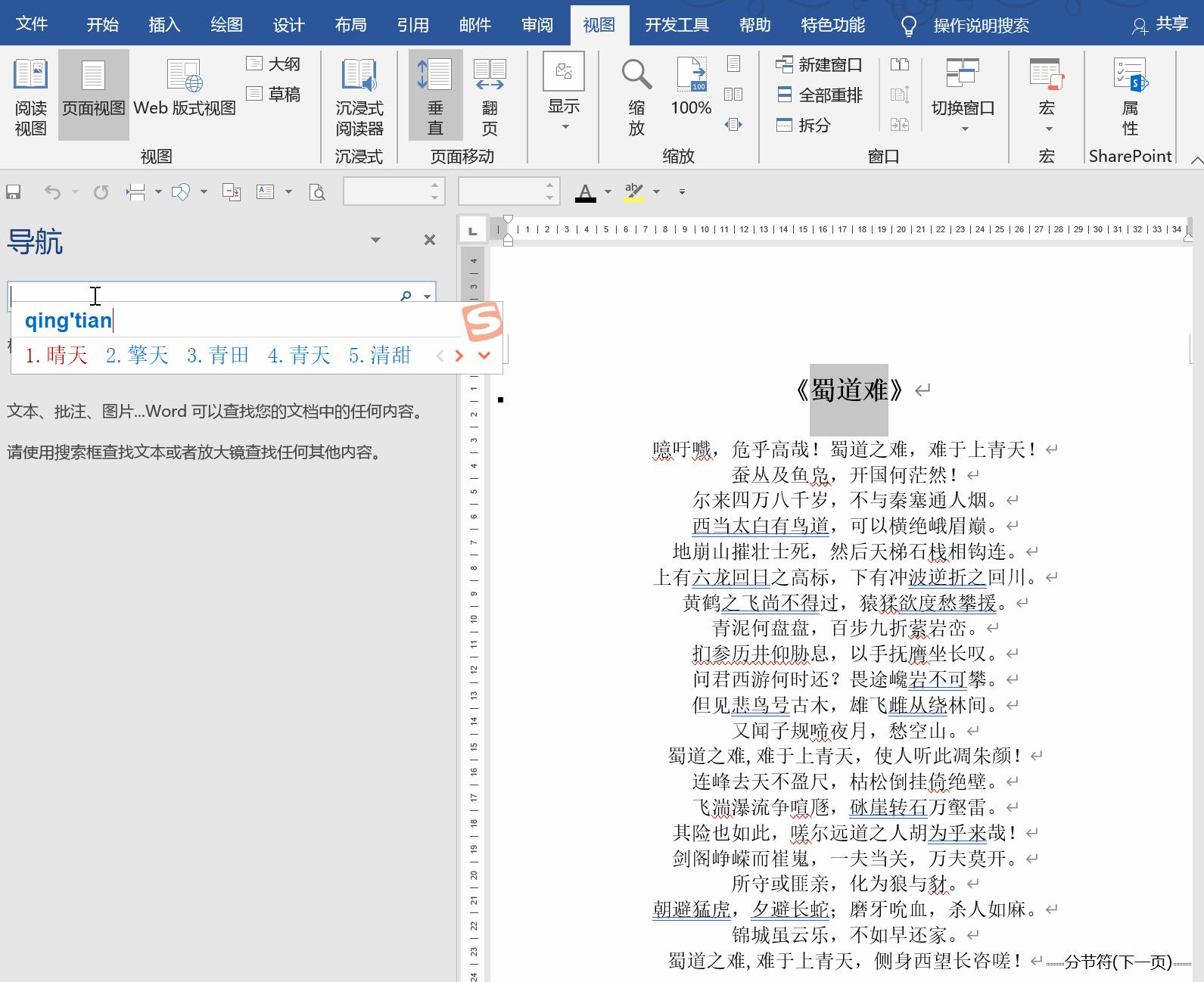Viewport: 1204px width, 982px height.
Task: Click the 共享 Share button
Action: point(1160,24)
